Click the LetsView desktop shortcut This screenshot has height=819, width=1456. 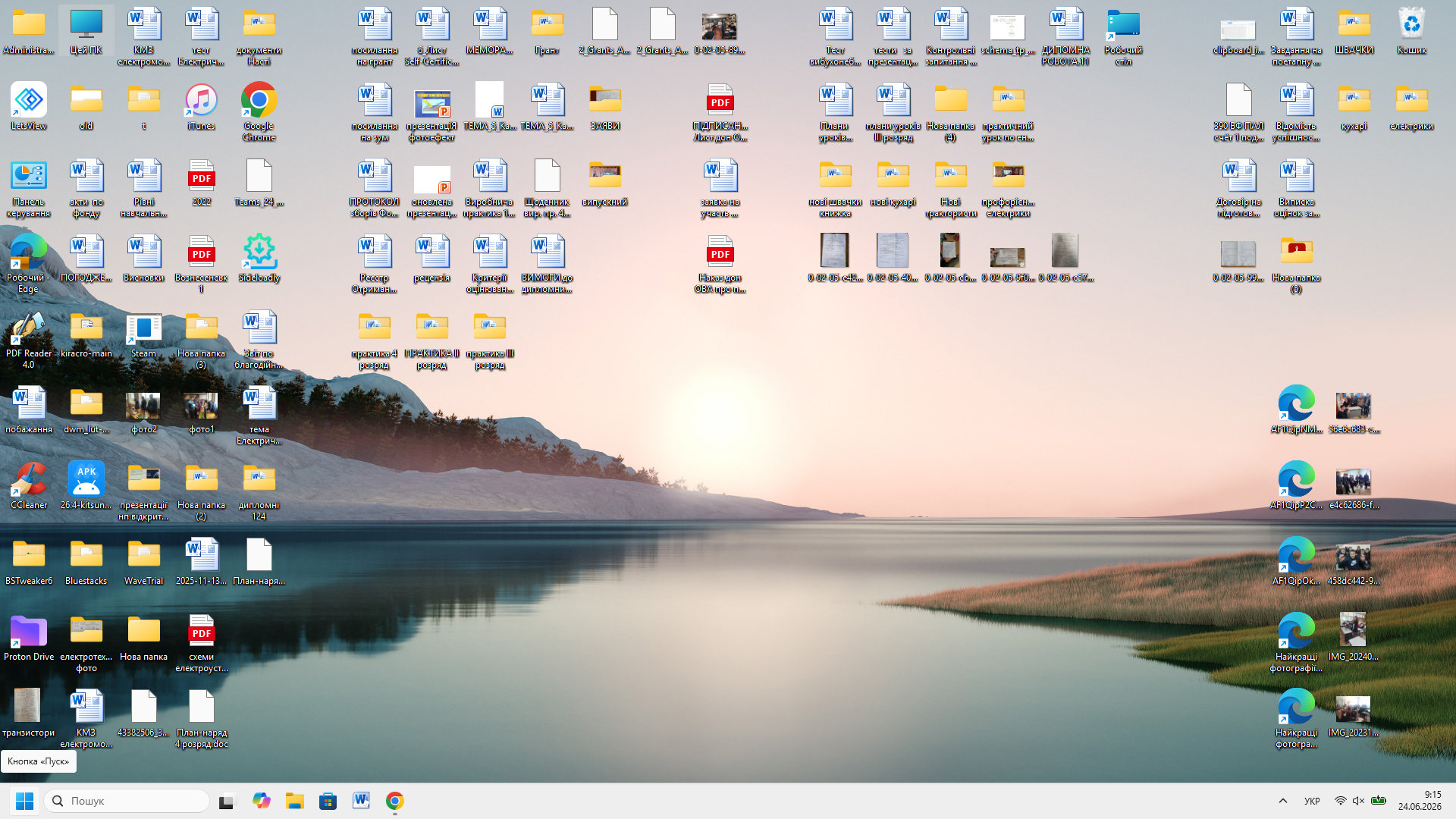click(x=29, y=106)
